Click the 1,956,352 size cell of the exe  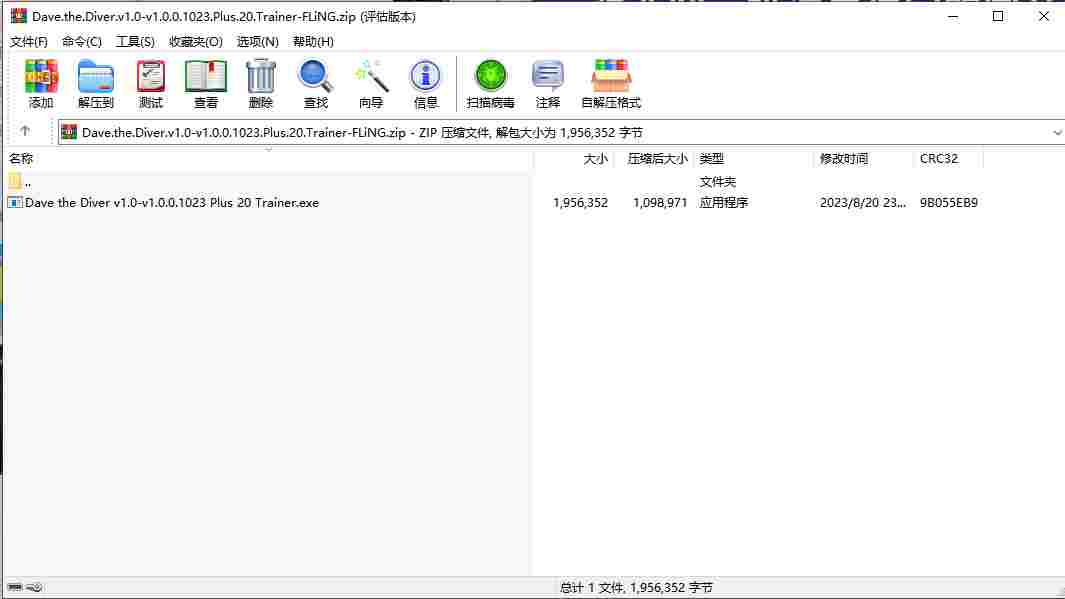pyautogui.click(x=580, y=202)
